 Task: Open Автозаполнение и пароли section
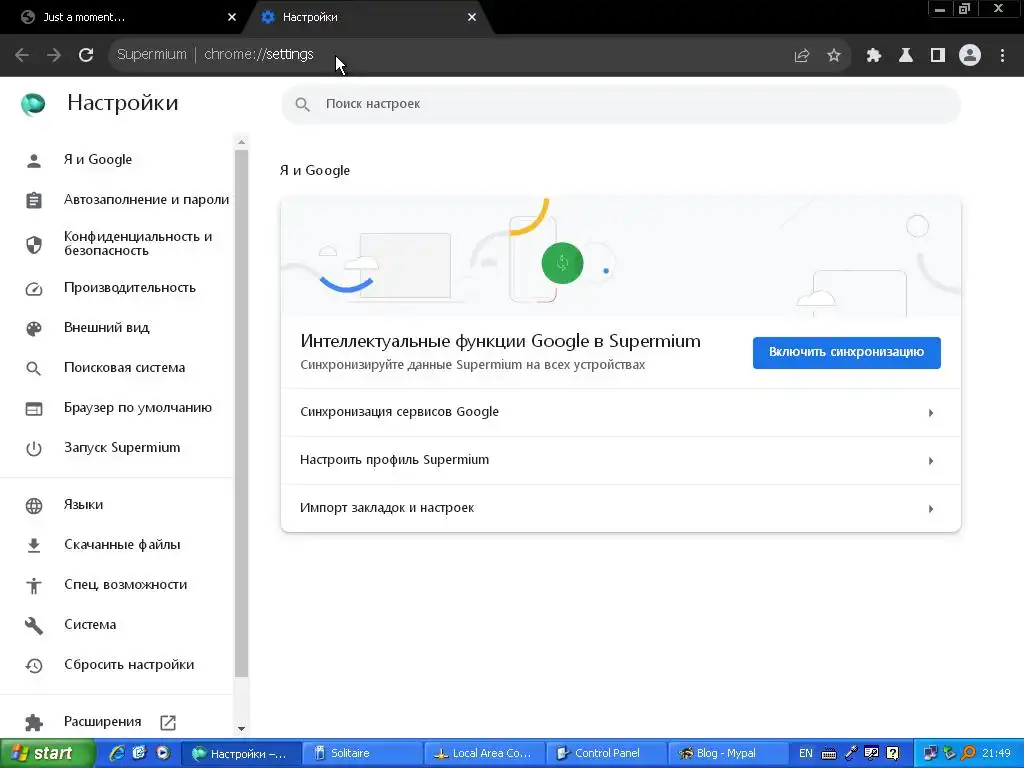[146, 200]
